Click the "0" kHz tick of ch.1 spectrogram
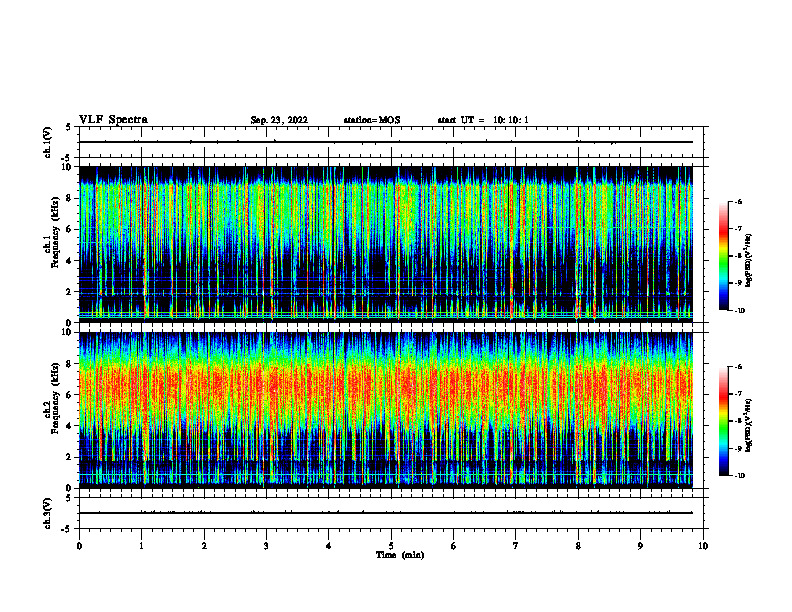The height and width of the screenshot is (612, 792). (70, 323)
